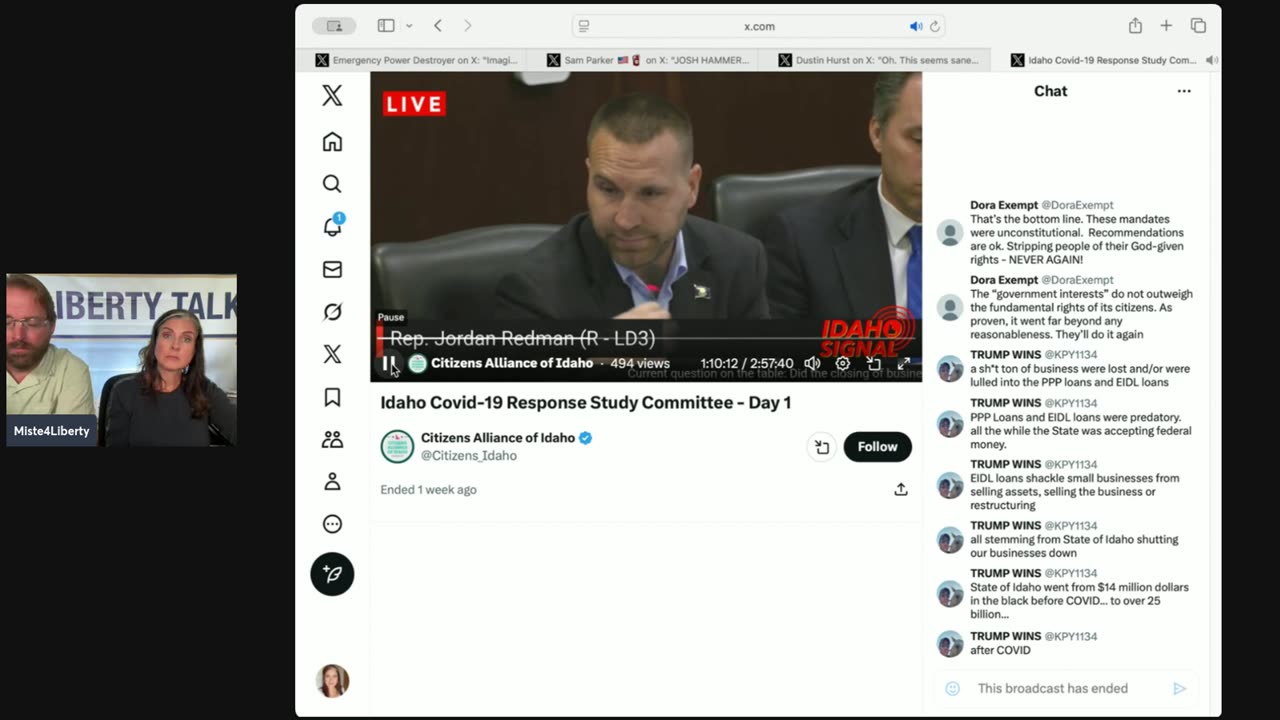The image size is (1280, 720).
Task: Click the x.com address bar
Action: click(759, 26)
